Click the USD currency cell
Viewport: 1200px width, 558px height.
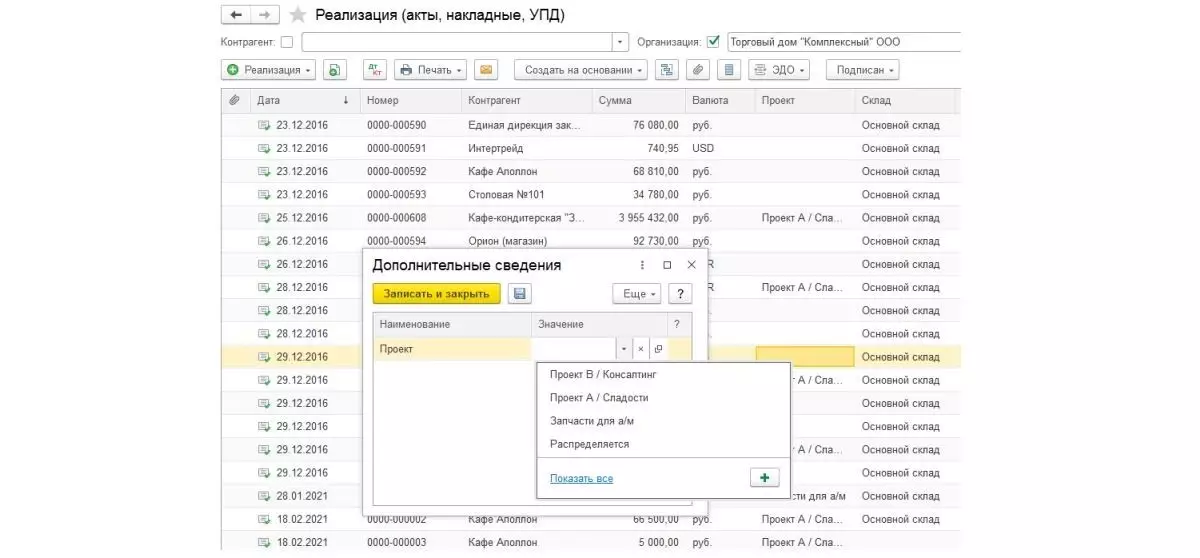point(720,148)
